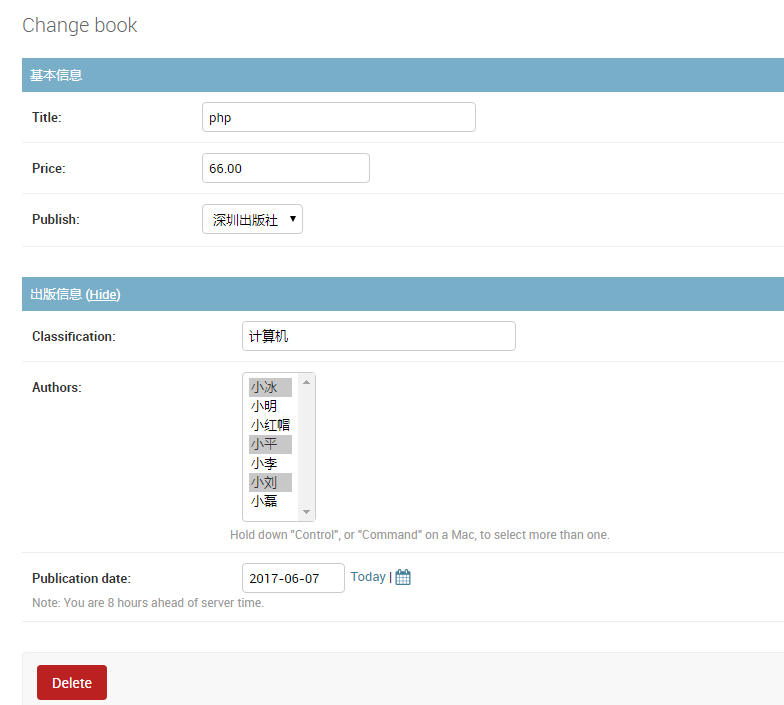
Task: Click the Publication date input 2017-06-07
Action: coord(293,578)
